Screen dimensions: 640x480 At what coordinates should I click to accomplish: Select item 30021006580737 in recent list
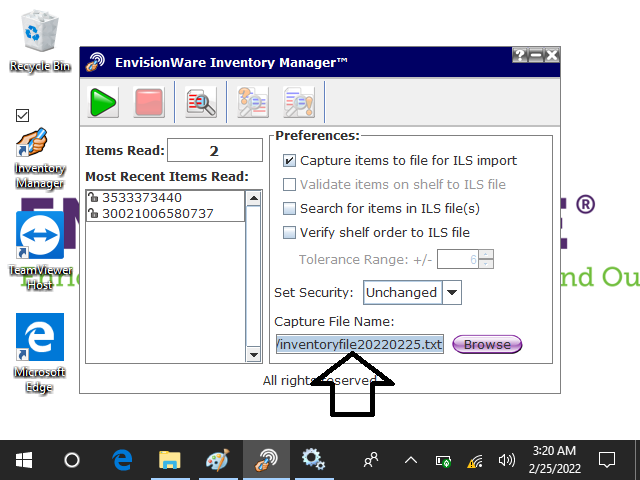coord(165,213)
